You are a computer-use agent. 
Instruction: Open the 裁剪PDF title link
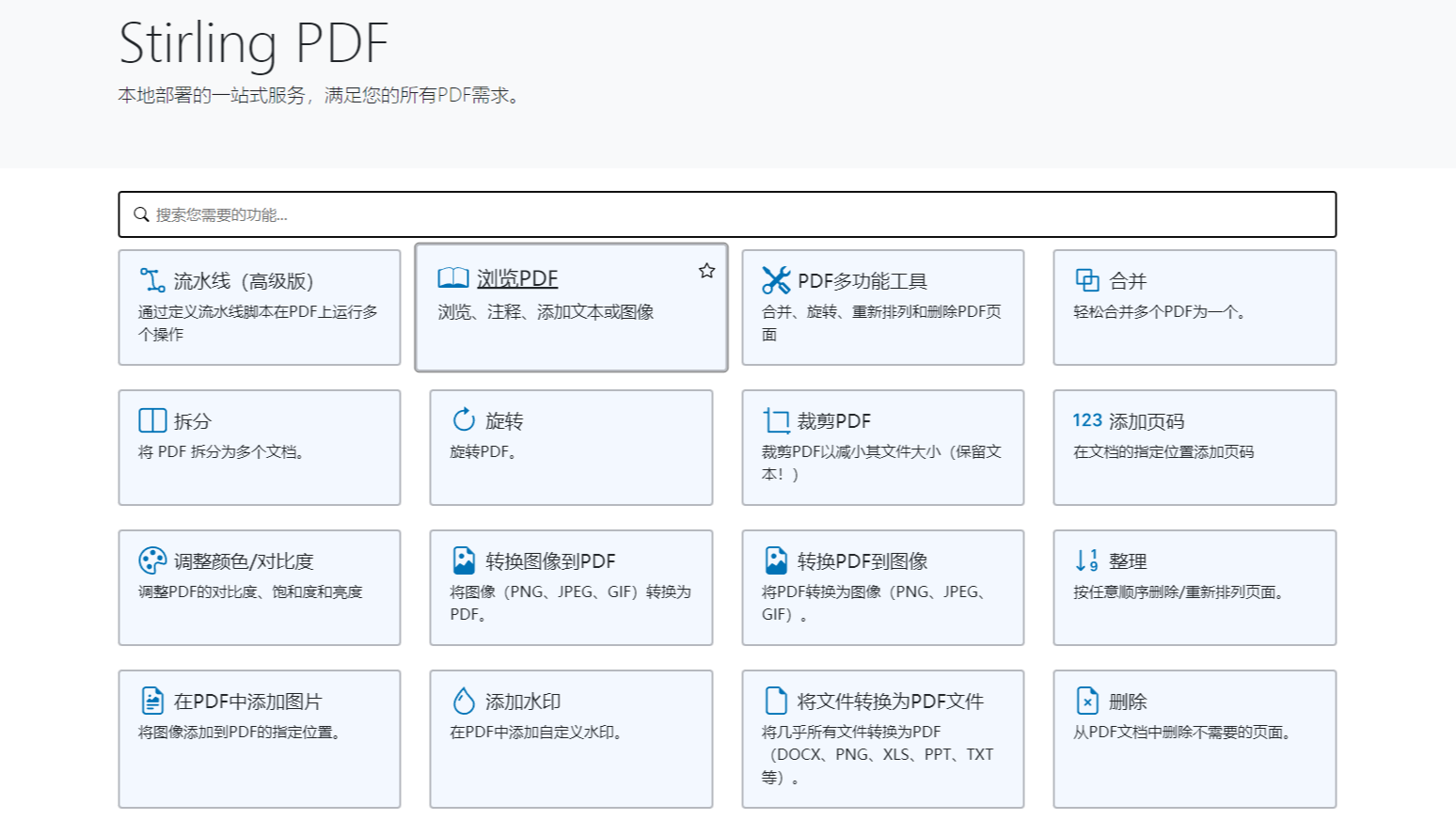(x=834, y=421)
